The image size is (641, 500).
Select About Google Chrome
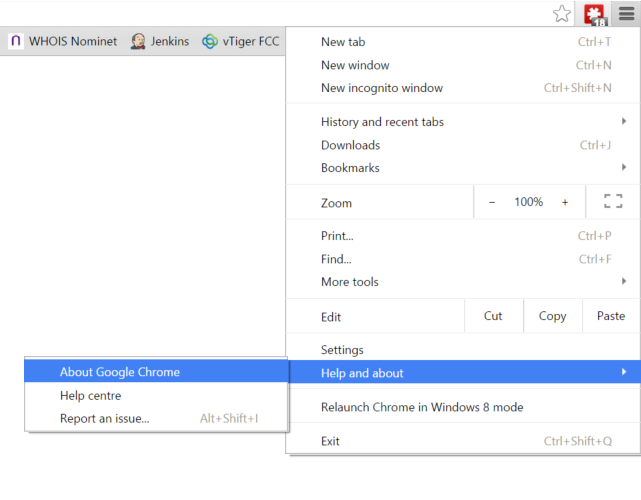(x=156, y=372)
